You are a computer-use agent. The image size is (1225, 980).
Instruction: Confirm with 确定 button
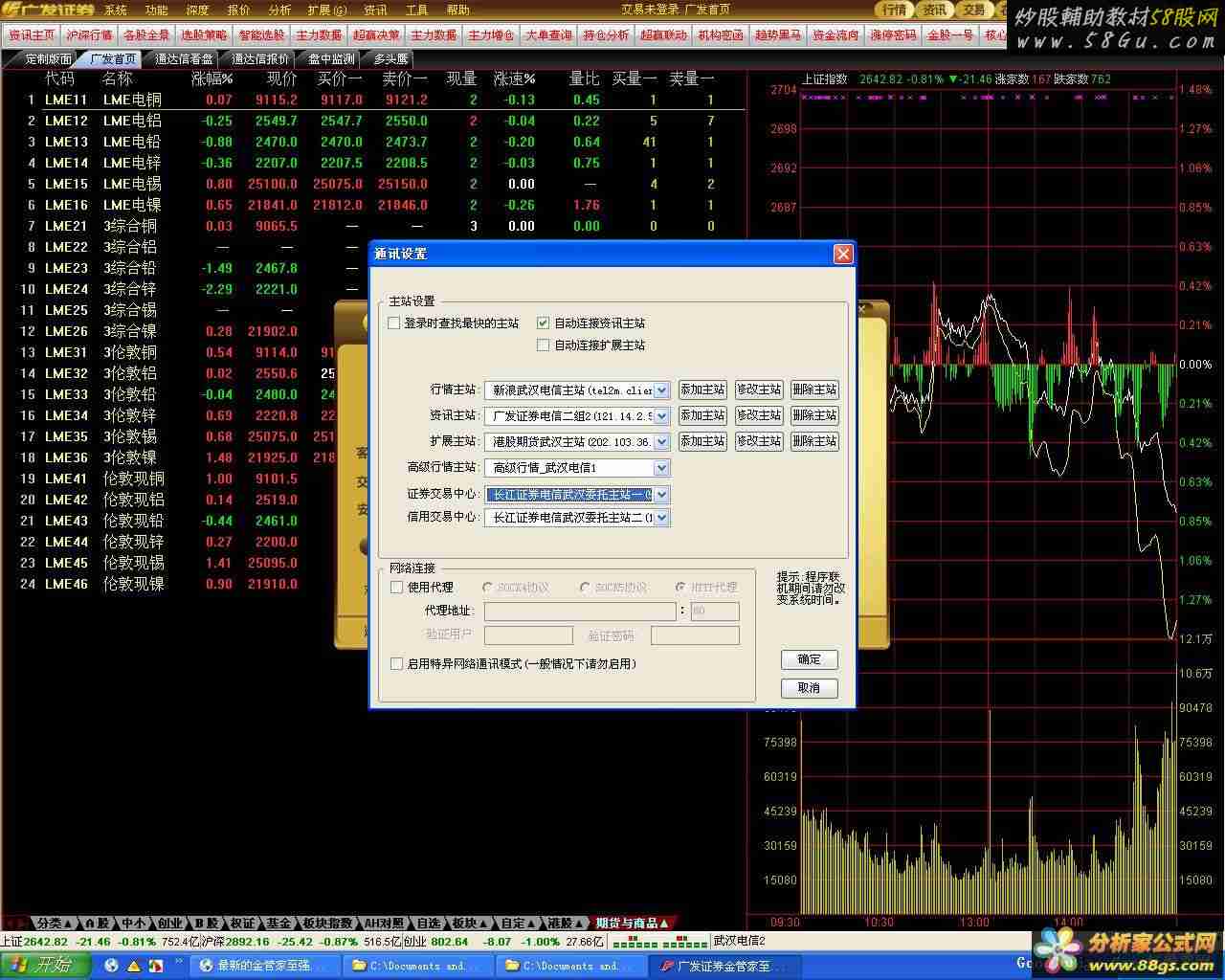pos(809,659)
